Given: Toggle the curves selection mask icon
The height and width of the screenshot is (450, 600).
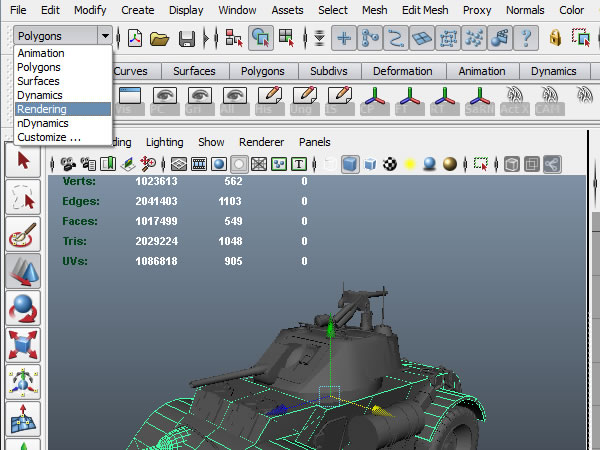Looking at the screenshot, I should (x=396, y=38).
